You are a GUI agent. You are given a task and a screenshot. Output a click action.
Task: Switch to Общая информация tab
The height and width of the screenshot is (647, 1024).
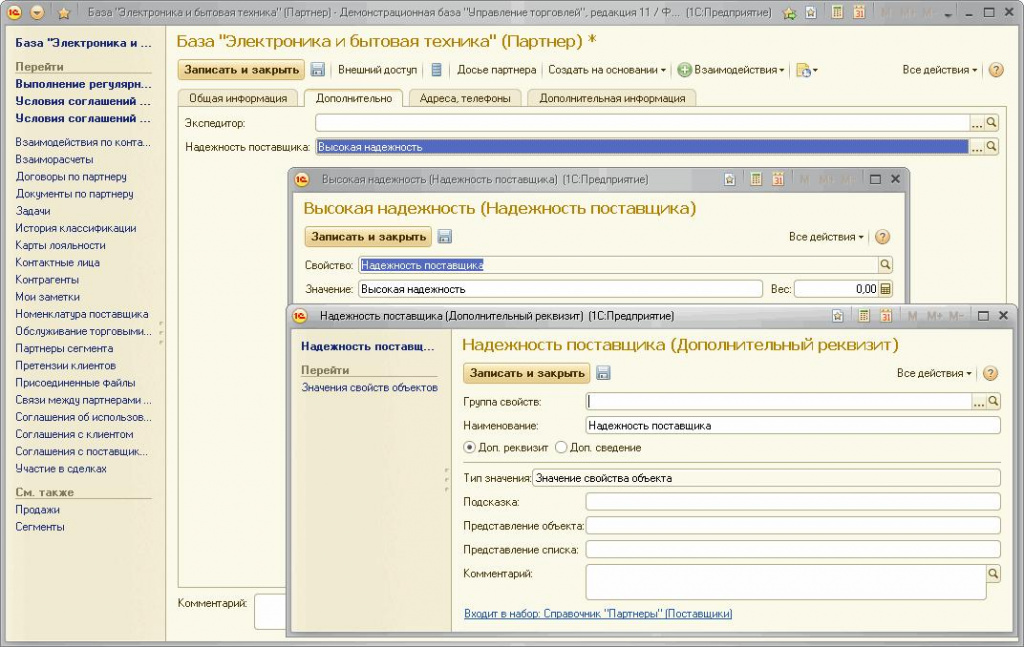pos(238,99)
